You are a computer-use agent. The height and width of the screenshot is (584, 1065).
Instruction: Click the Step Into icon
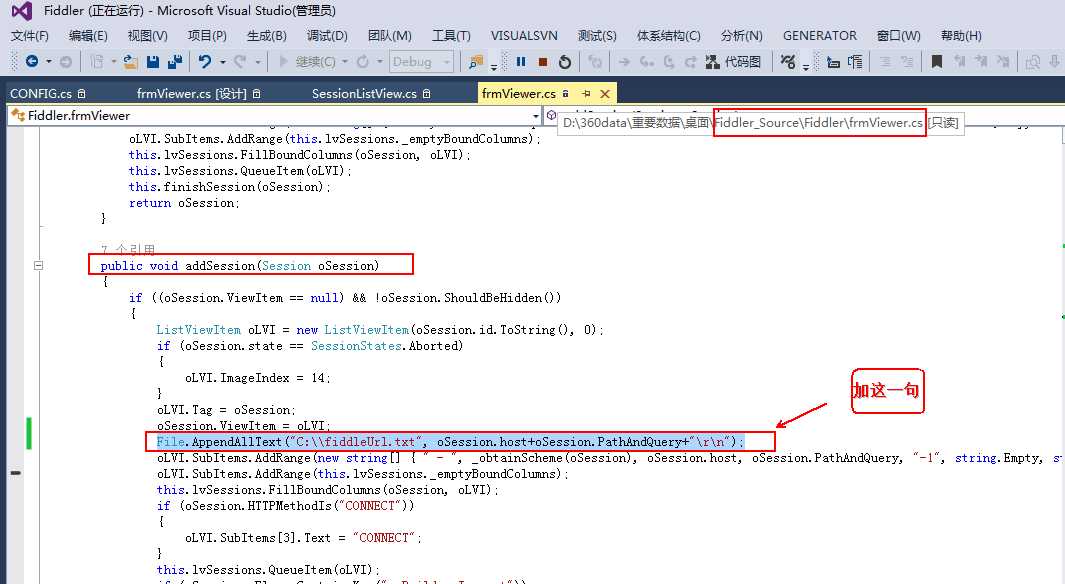647,62
